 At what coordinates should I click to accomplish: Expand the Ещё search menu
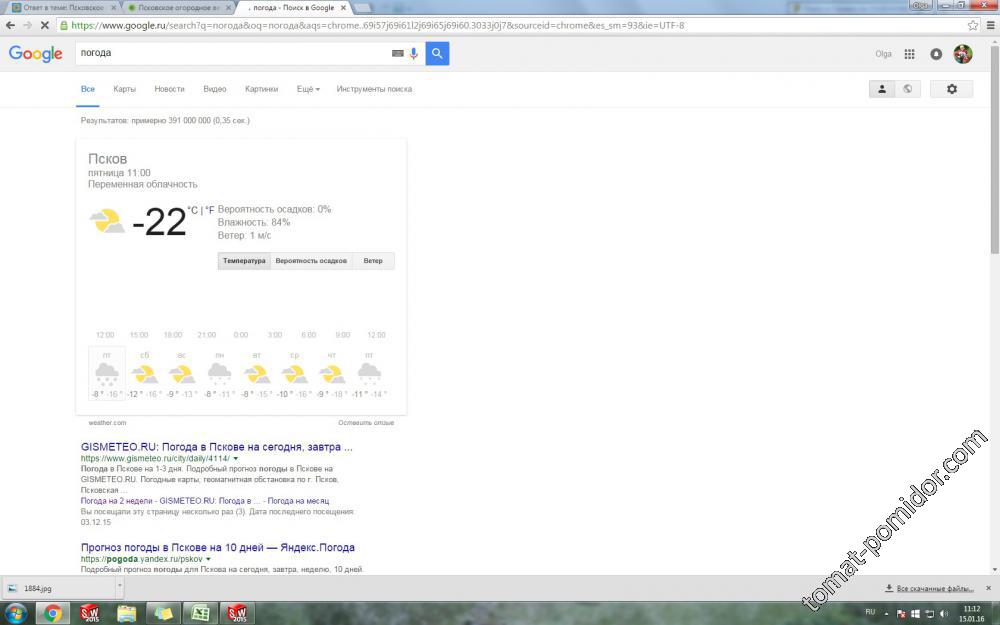[308, 89]
